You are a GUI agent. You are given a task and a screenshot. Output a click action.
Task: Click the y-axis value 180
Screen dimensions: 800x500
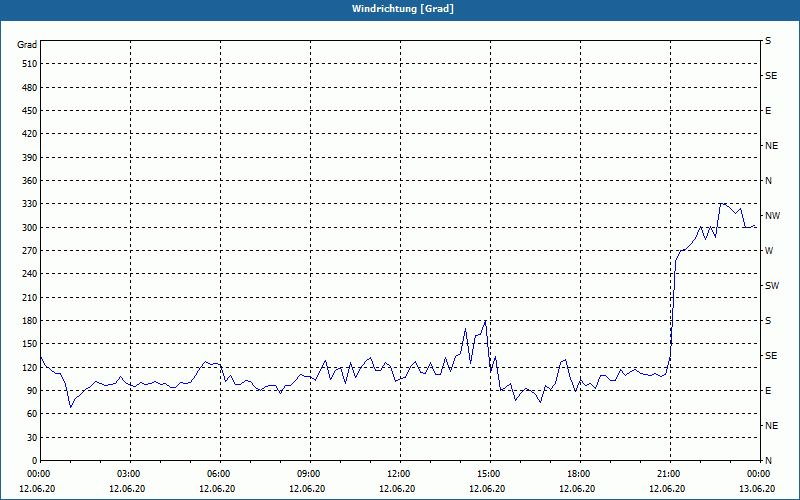point(30,321)
